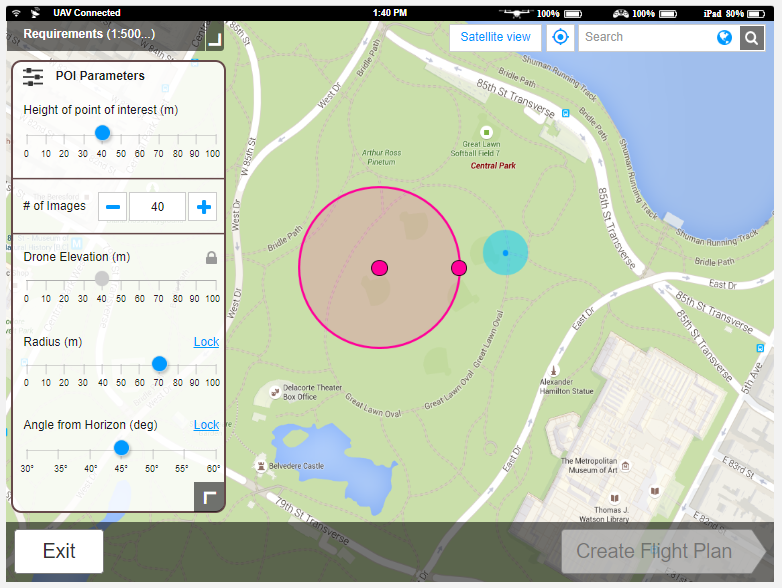
Task: Click Lock link next to Radius
Action: point(206,342)
